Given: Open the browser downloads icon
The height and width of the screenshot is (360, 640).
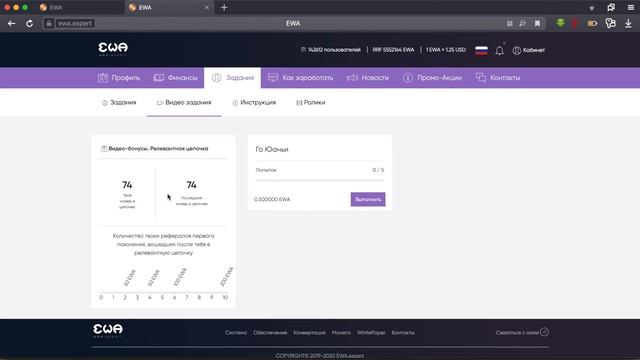Looking at the screenshot, I should 628,24.
